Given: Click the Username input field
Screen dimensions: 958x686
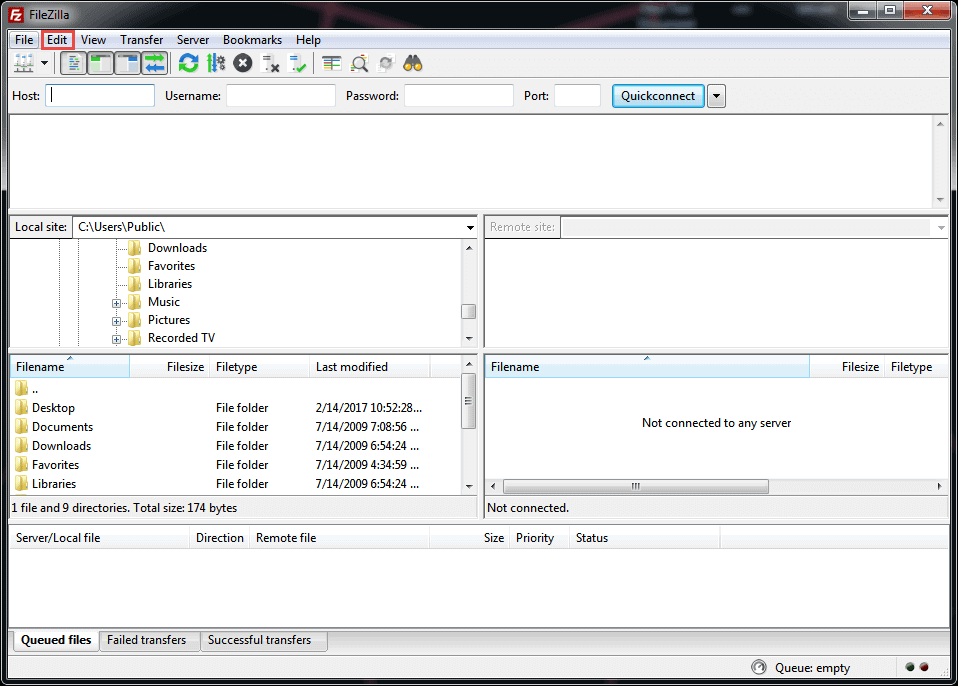Looking at the screenshot, I should [x=281, y=96].
